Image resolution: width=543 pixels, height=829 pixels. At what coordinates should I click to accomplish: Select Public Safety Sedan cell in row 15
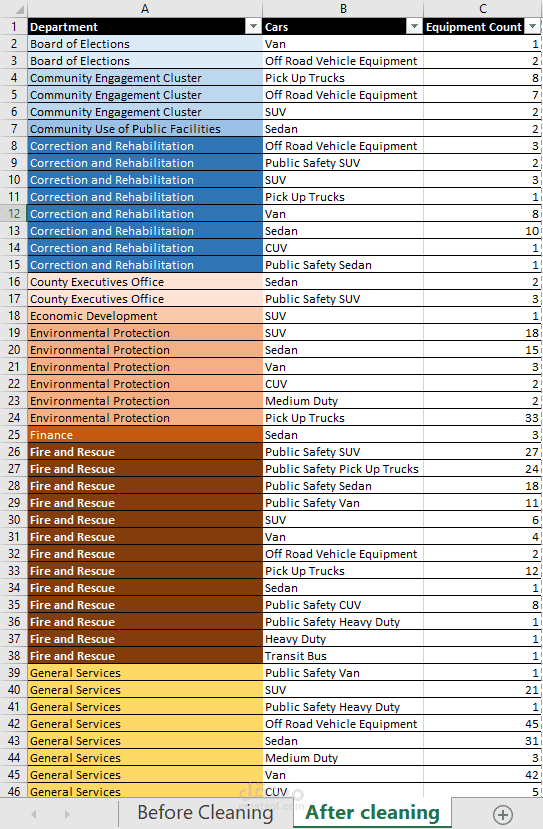click(x=343, y=265)
